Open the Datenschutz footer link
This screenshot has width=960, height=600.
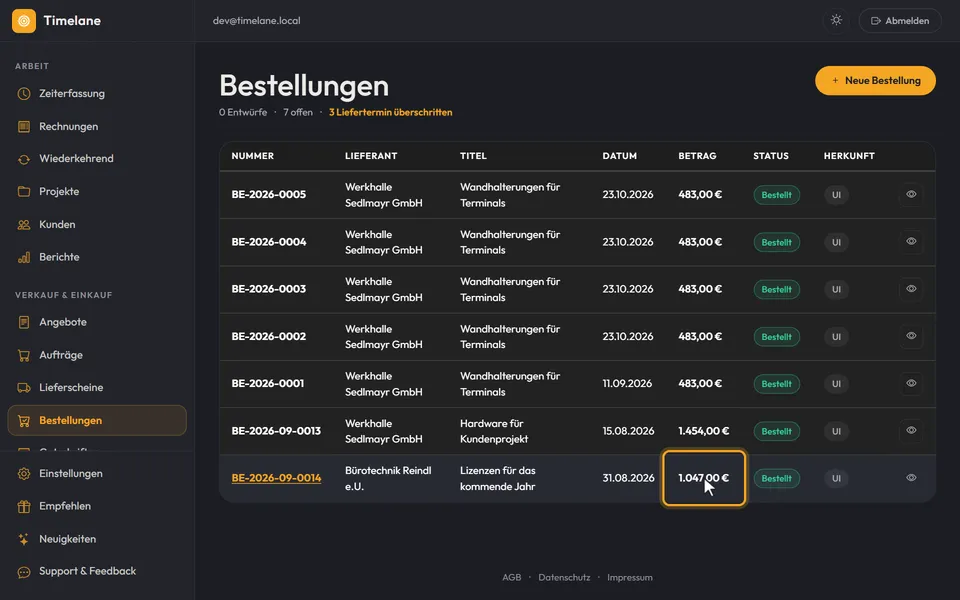[564, 577]
